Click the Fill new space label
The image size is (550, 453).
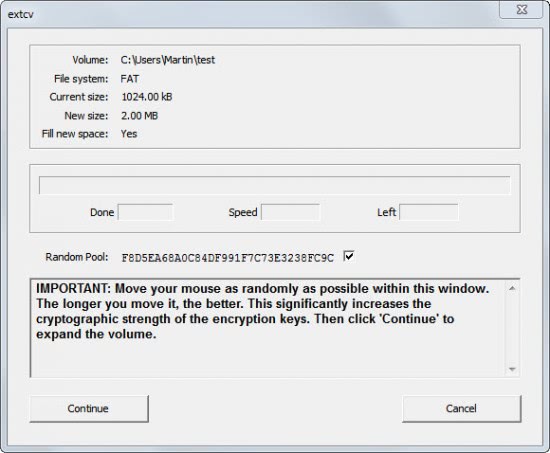pyautogui.click(x=75, y=134)
